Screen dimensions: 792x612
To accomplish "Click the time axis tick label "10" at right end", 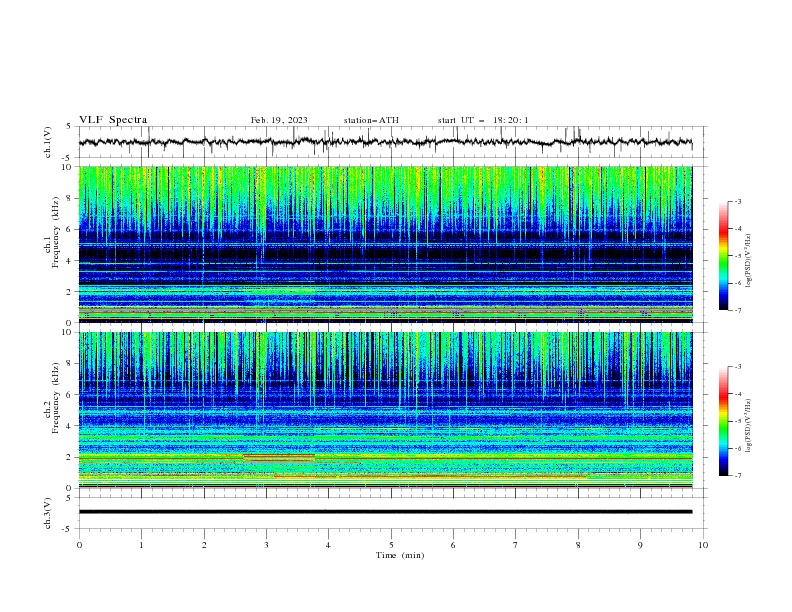I will (703, 545).
